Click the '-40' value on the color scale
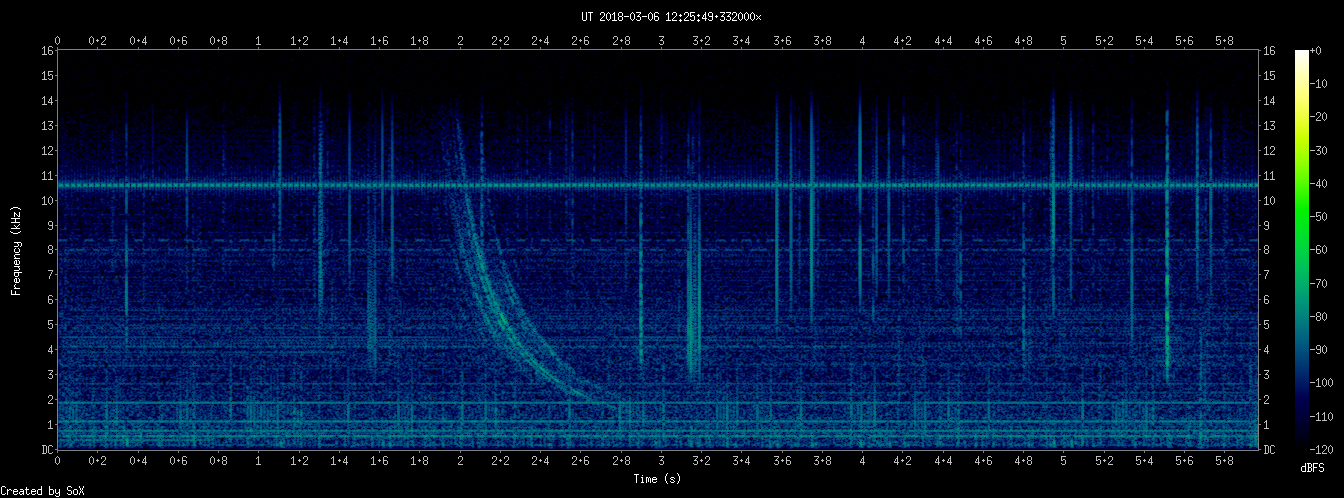This screenshot has width=1344, height=498. pyautogui.click(x=1321, y=184)
